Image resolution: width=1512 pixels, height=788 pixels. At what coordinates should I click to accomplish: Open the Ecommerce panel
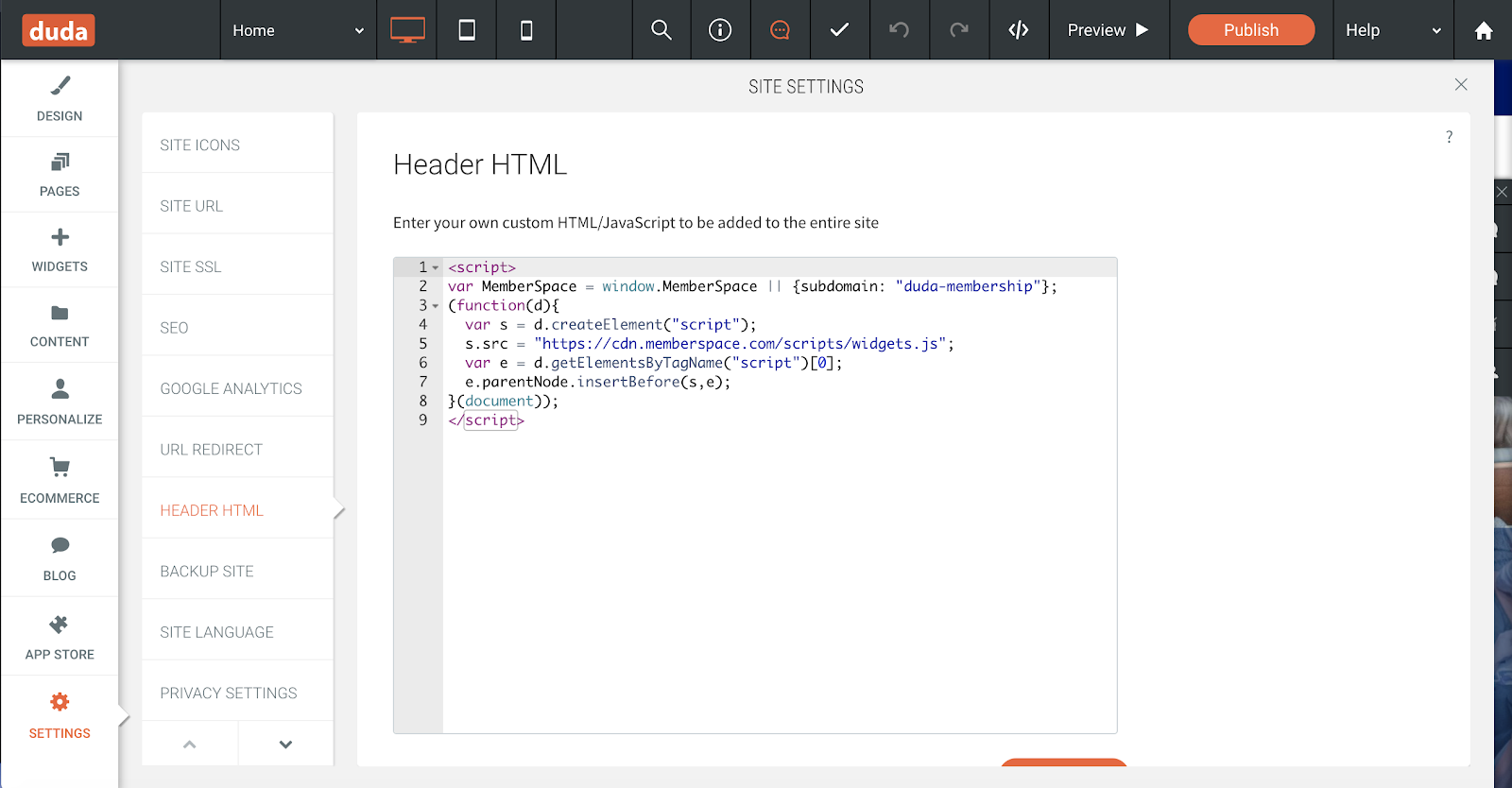pos(60,480)
